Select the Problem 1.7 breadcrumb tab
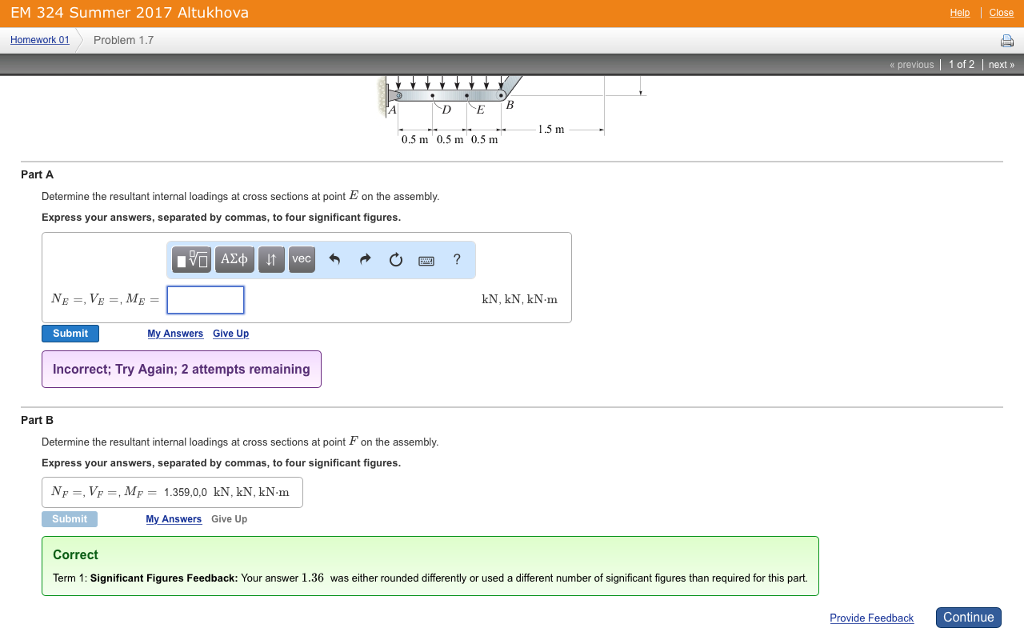Screen dimensions: 1024x640 [x=123, y=40]
